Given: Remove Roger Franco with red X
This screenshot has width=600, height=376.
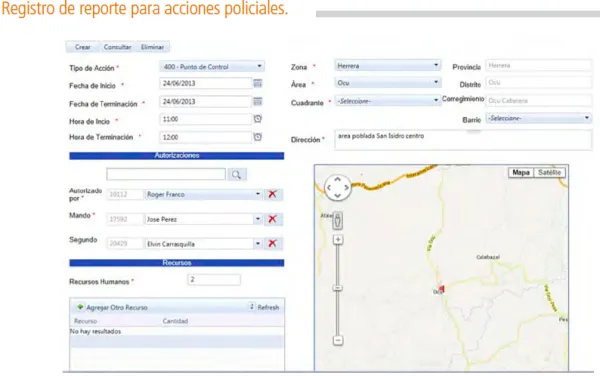Looking at the screenshot, I should pyautogui.click(x=272, y=194).
